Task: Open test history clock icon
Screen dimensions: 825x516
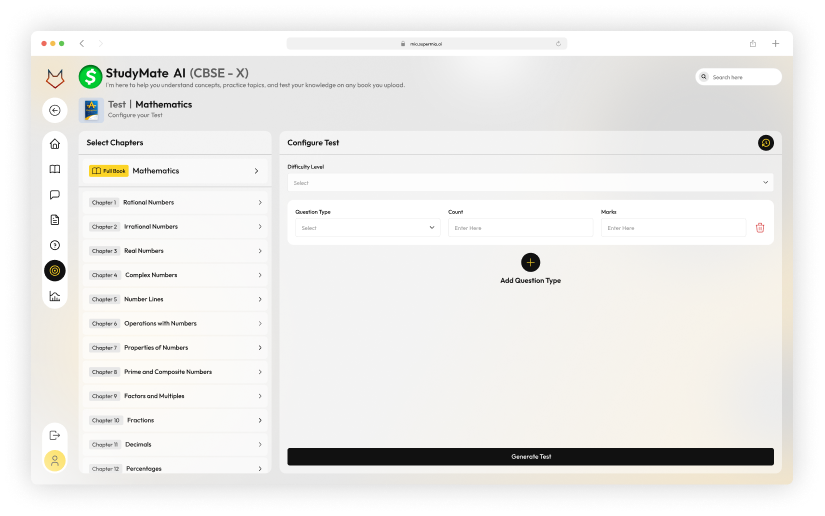Action: [765, 143]
